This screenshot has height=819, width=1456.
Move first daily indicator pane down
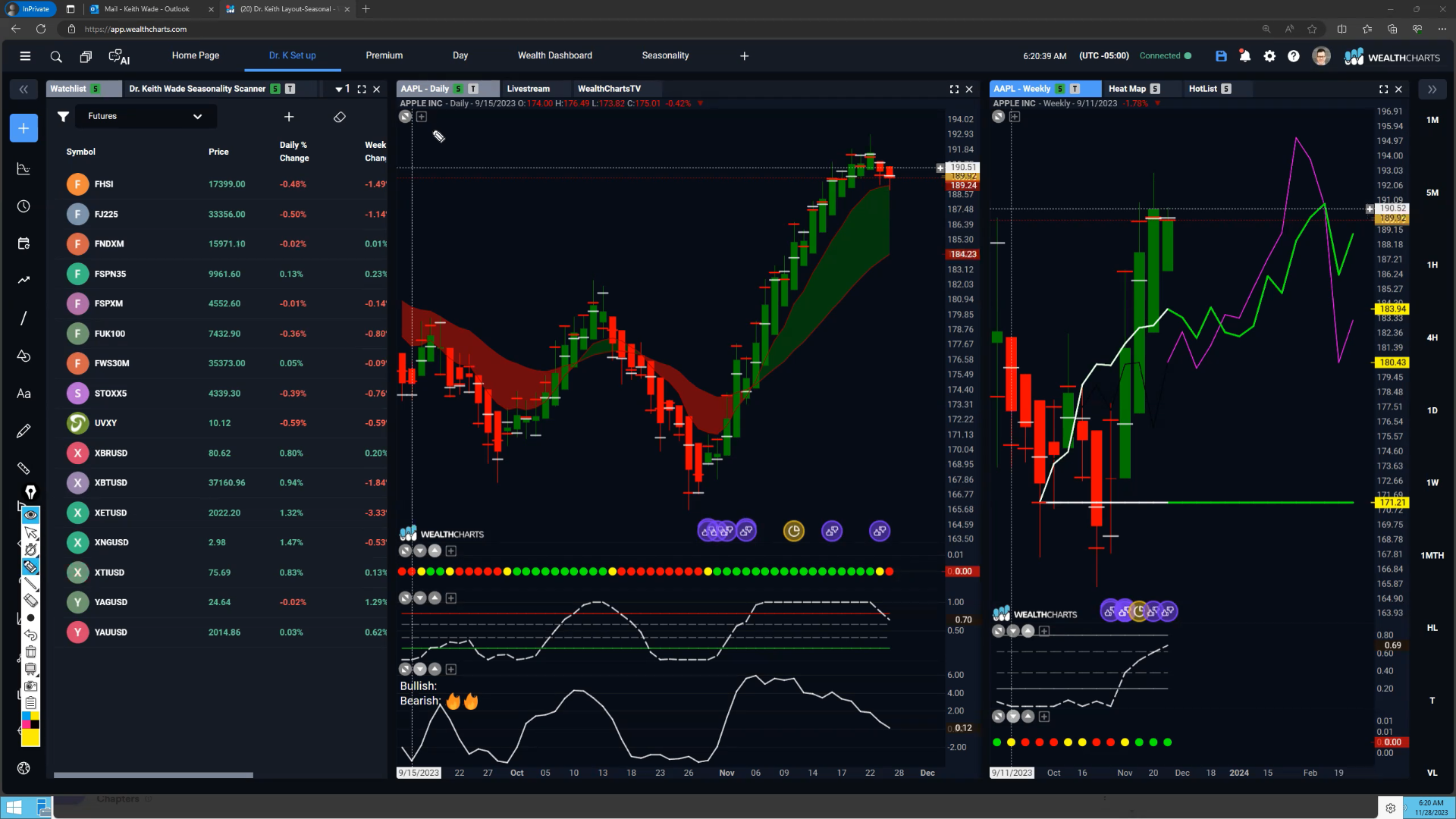pos(420,551)
